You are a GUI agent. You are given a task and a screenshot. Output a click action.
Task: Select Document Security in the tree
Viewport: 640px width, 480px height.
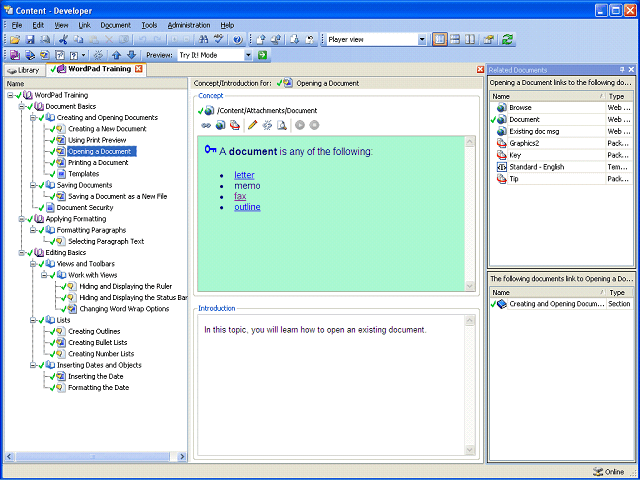pyautogui.click(x=85, y=208)
